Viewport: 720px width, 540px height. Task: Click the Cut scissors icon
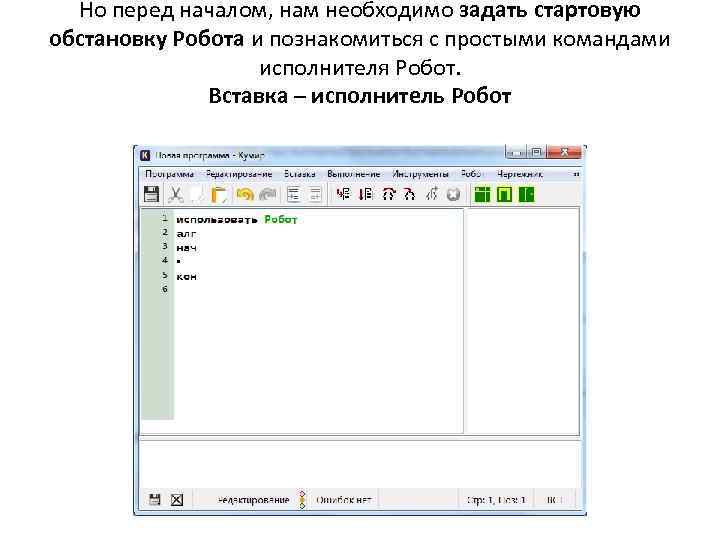[x=175, y=194]
